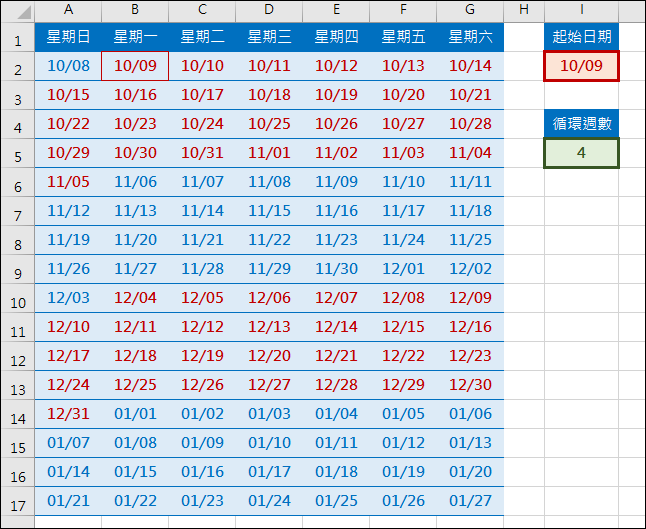Screen dimensions: 646x529
Task: Select the cell showing 01/21
Action: click(68, 501)
